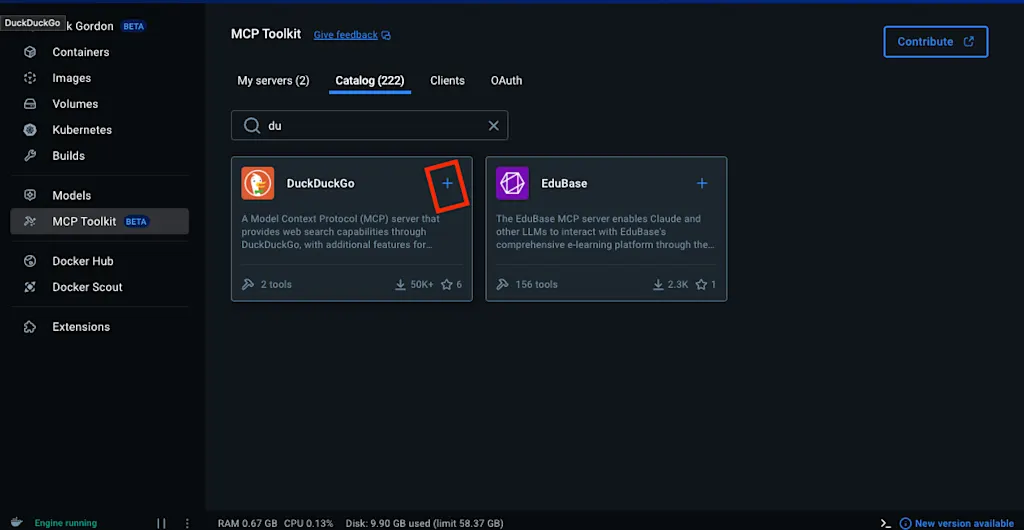Click the MCP Toolkit page heading
Viewport: 1024px width, 530px height.
(x=266, y=34)
